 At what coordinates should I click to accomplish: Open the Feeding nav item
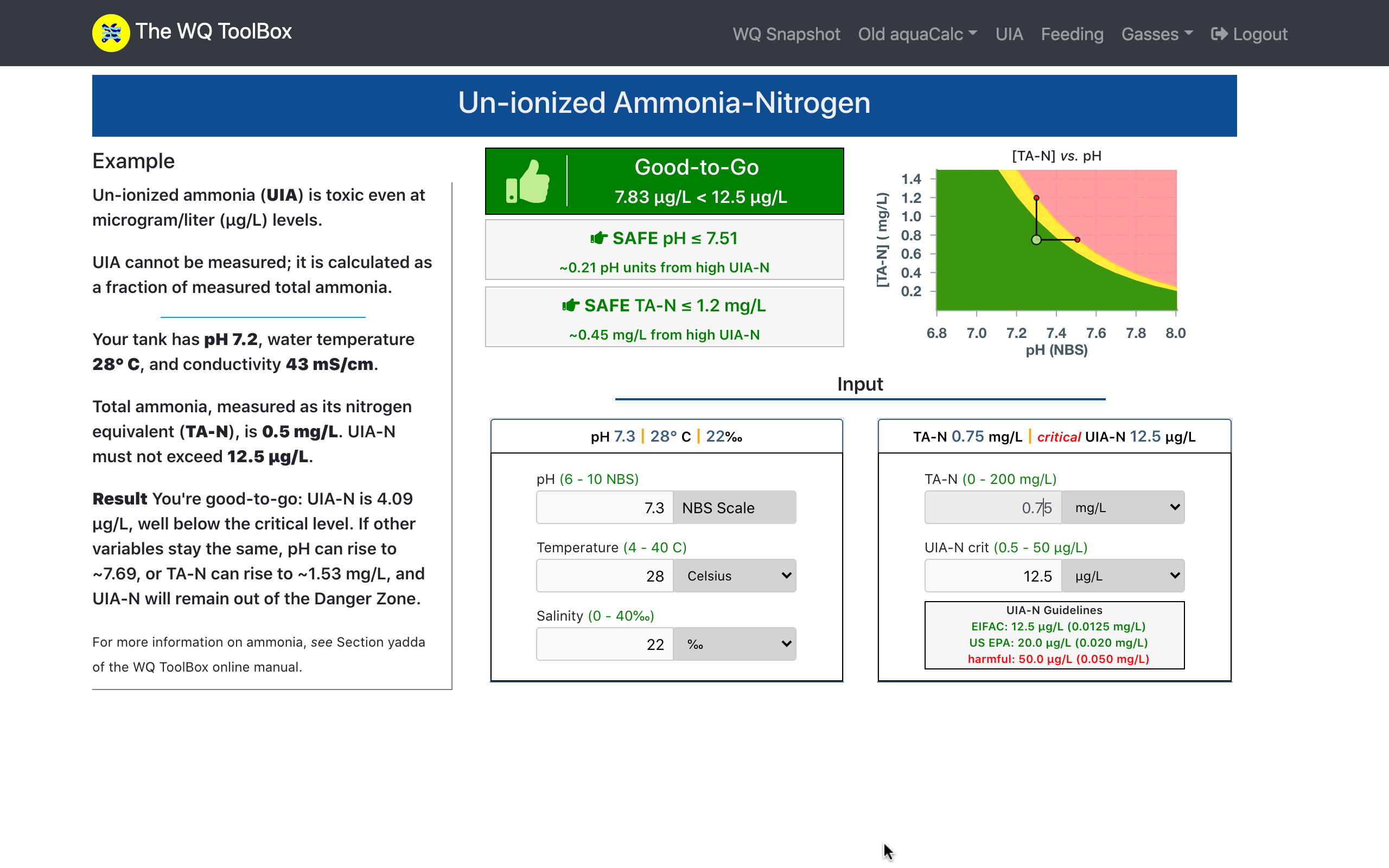(1072, 34)
